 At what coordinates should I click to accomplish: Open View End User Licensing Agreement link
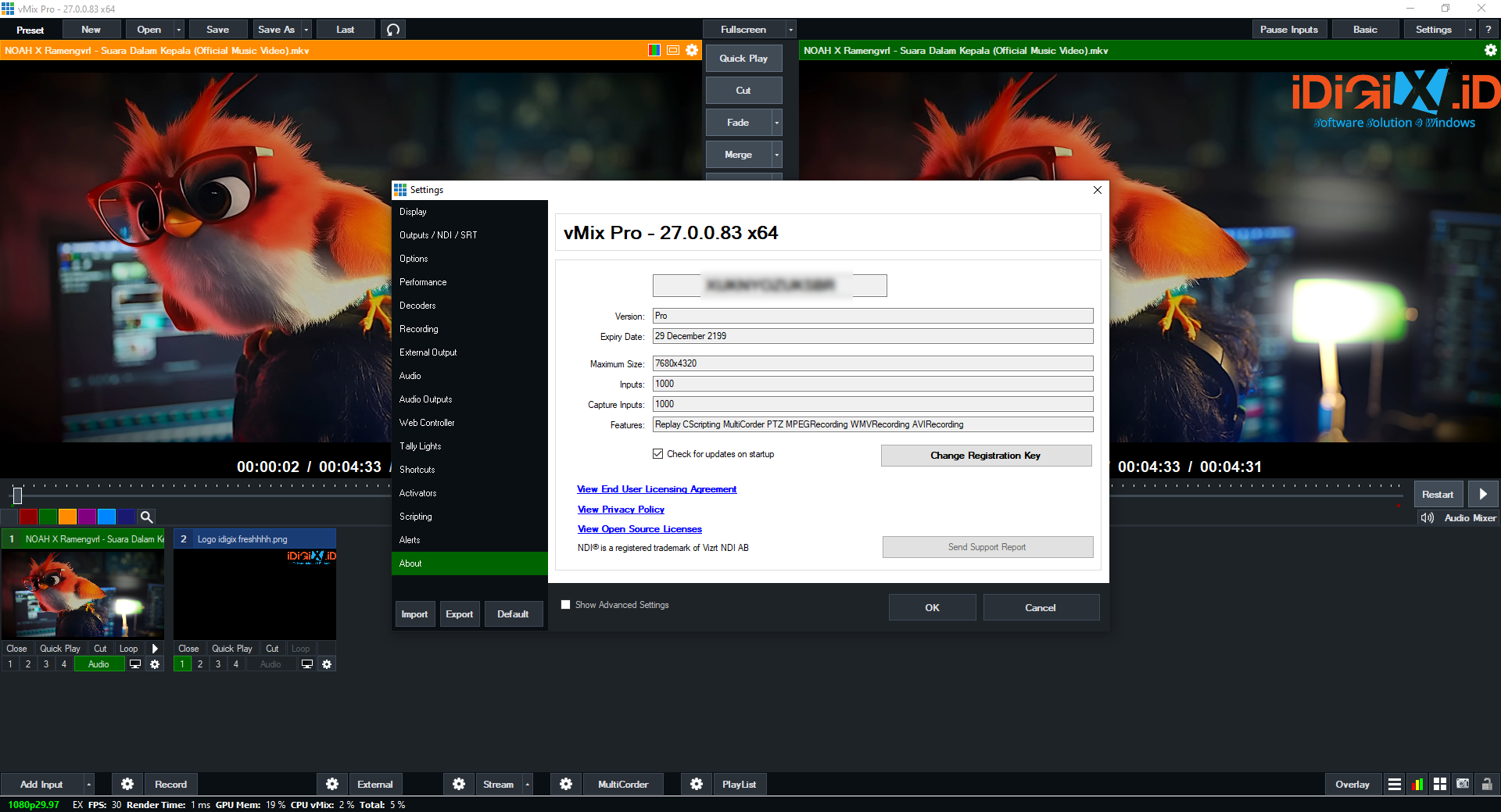click(x=657, y=489)
